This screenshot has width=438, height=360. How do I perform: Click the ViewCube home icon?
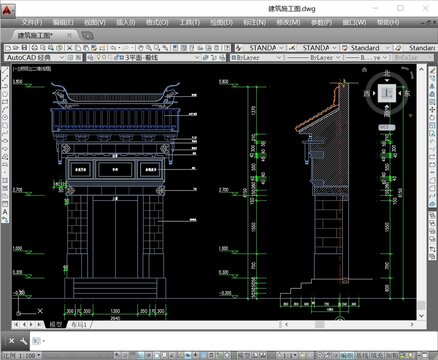(364, 69)
